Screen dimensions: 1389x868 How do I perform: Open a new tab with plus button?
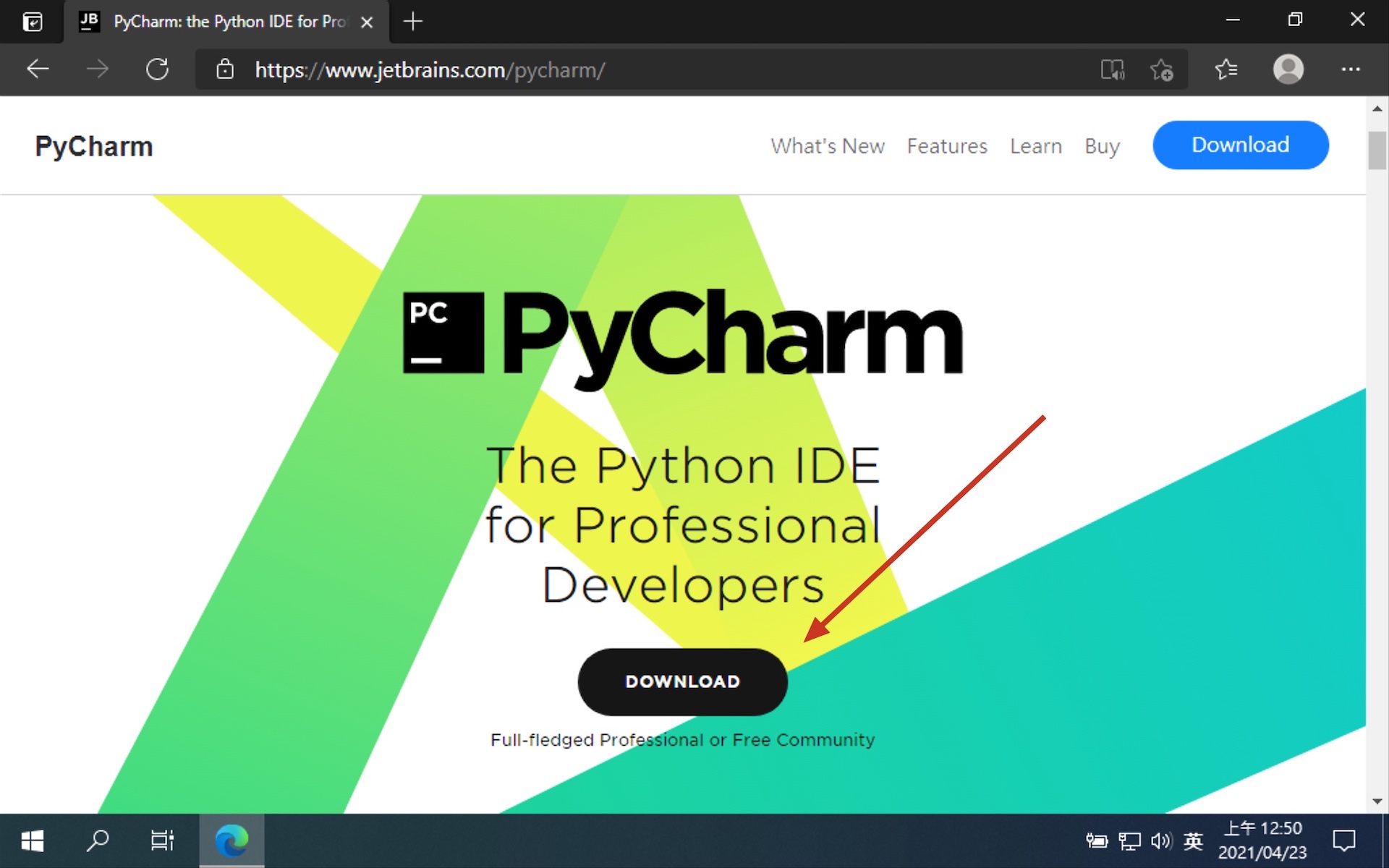412,22
